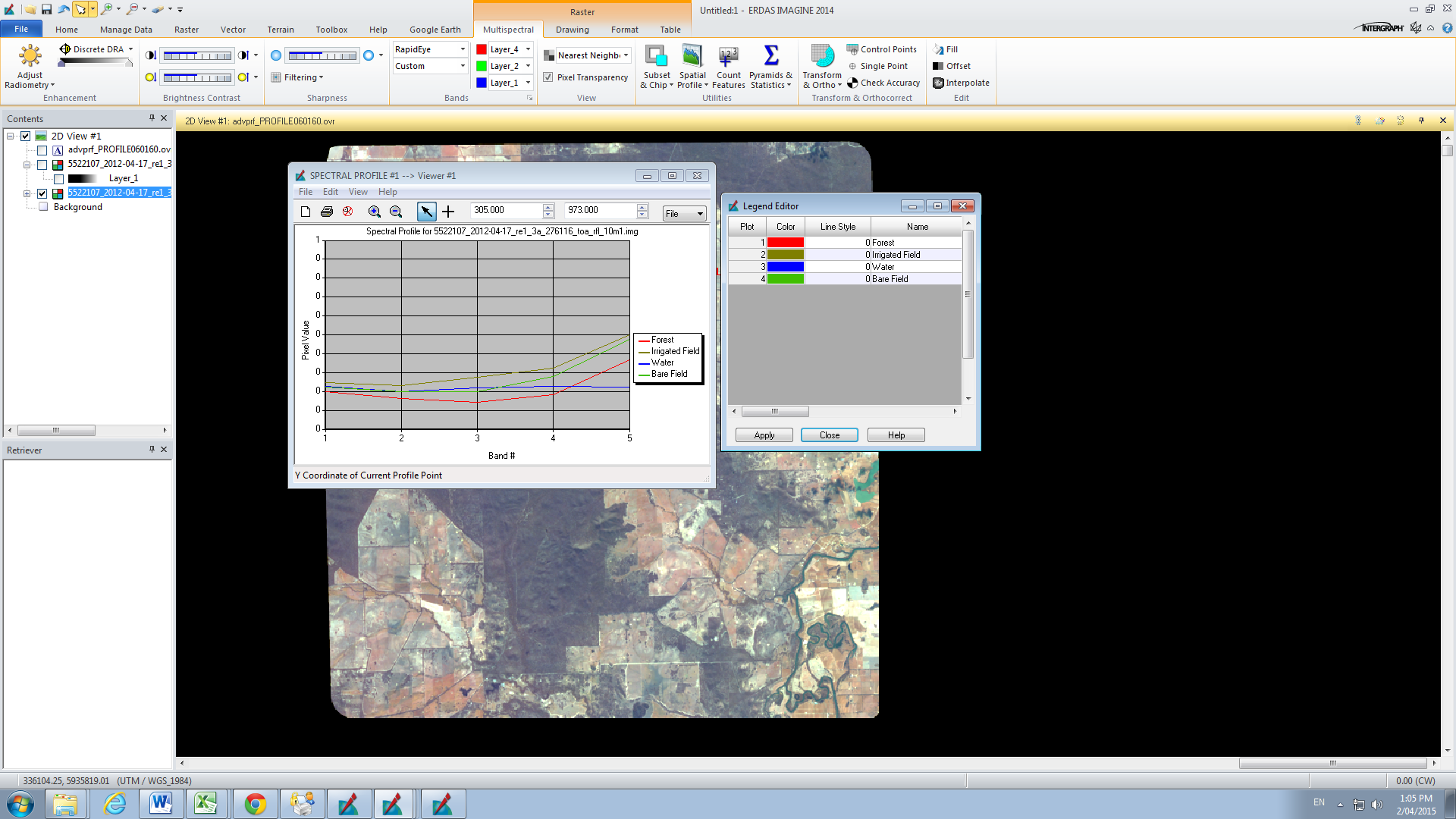
Task: Open Edit menu in Spectral Profile window
Action: [x=330, y=192]
